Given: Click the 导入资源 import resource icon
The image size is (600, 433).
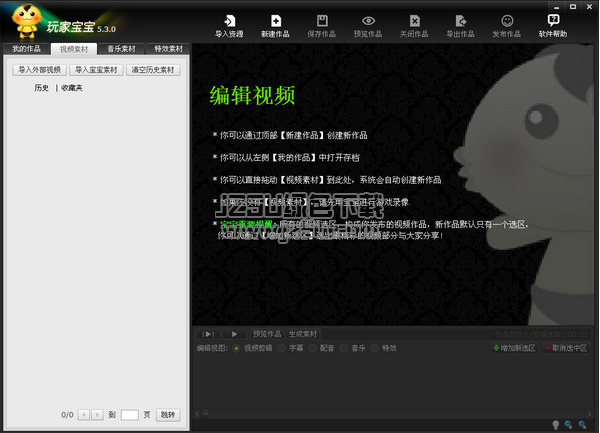Looking at the screenshot, I should [229, 26].
